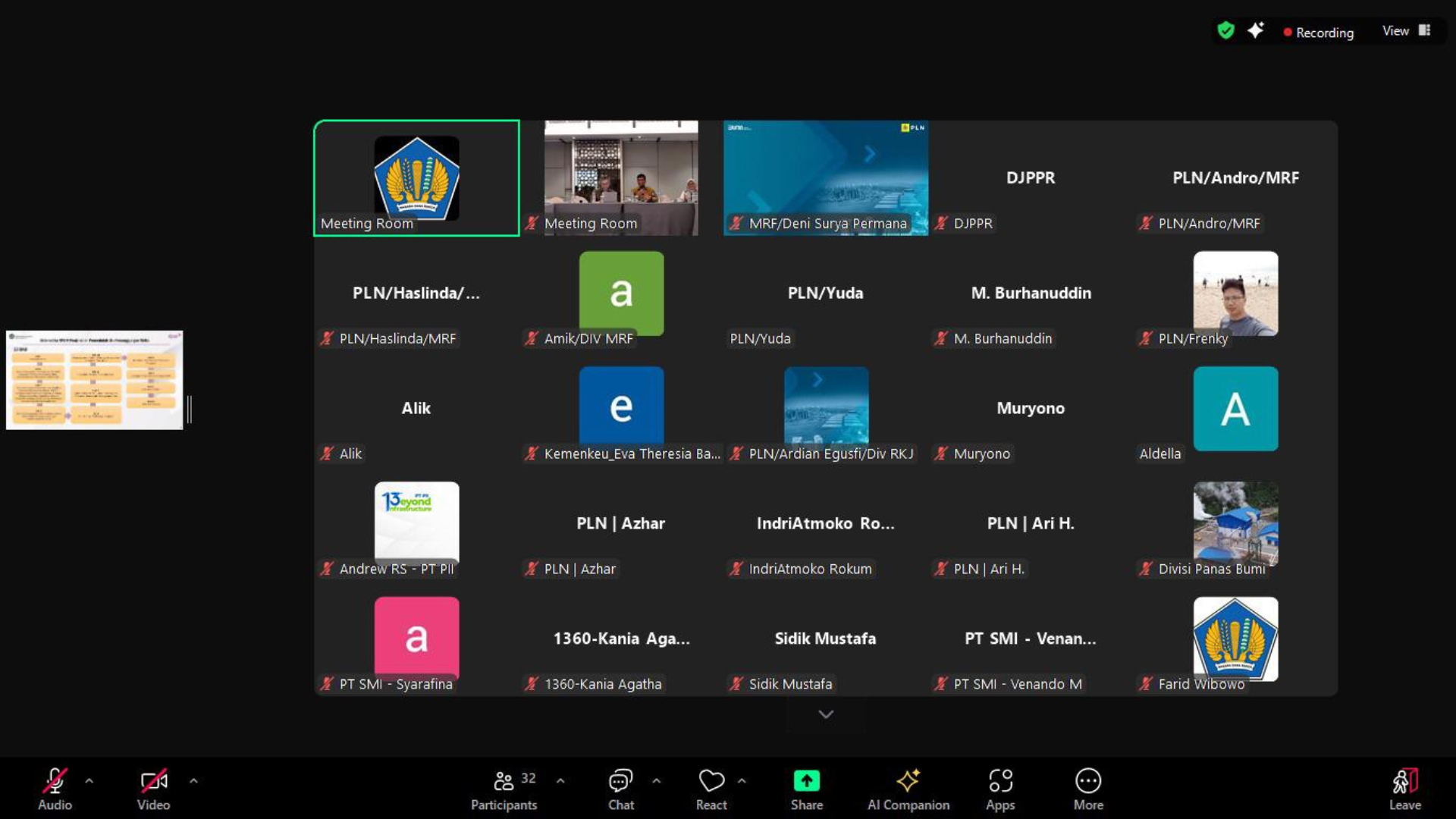This screenshot has height=819, width=1456.
Task: Expand audio options arrow beside Audio
Action: [x=89, y=780]
